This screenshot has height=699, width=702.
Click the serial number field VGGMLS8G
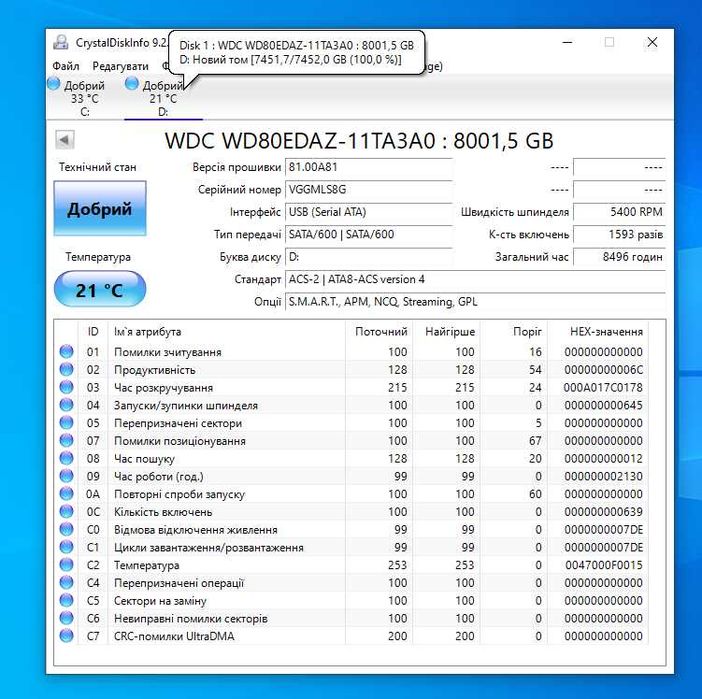click(368, 190)
